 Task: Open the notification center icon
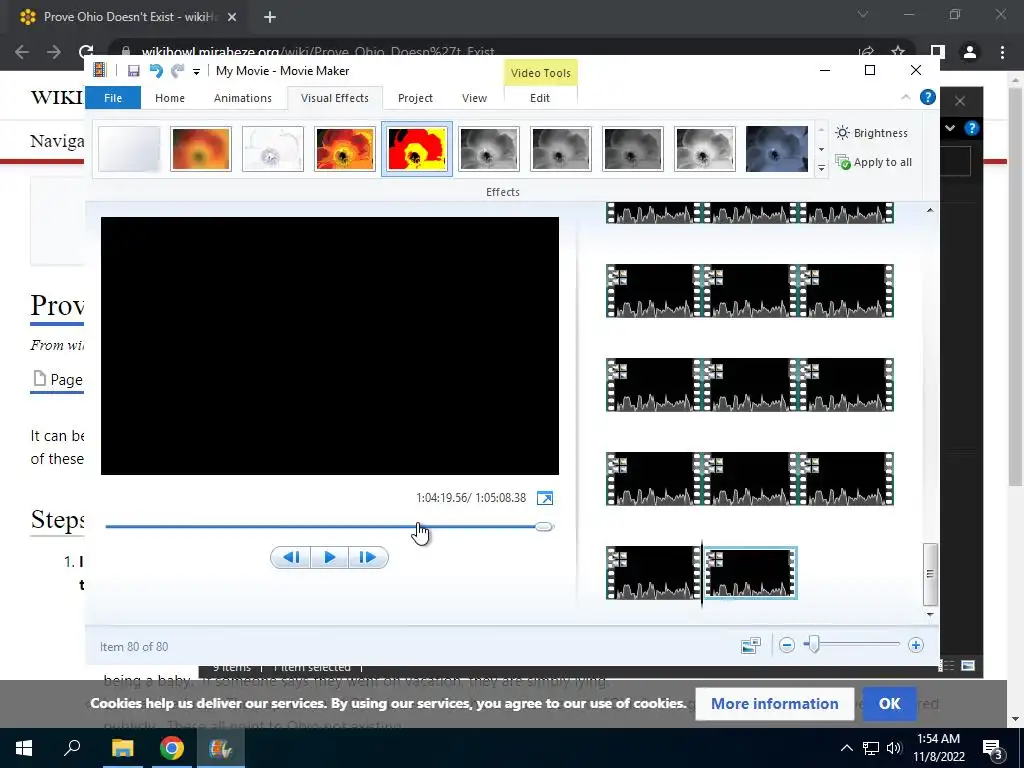993,749
